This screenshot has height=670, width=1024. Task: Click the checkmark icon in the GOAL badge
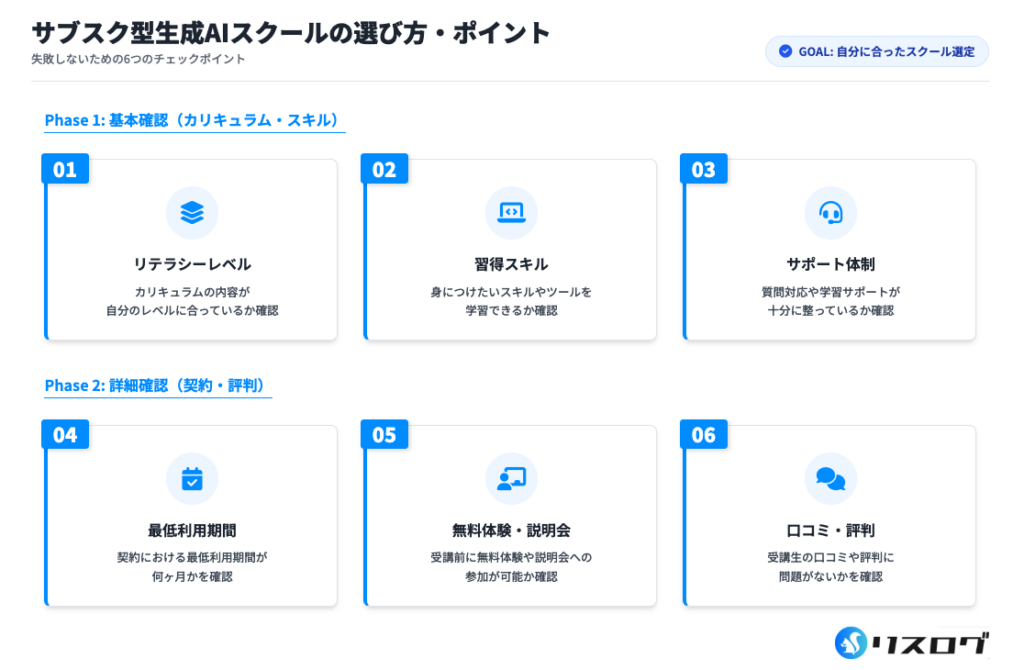784,52
